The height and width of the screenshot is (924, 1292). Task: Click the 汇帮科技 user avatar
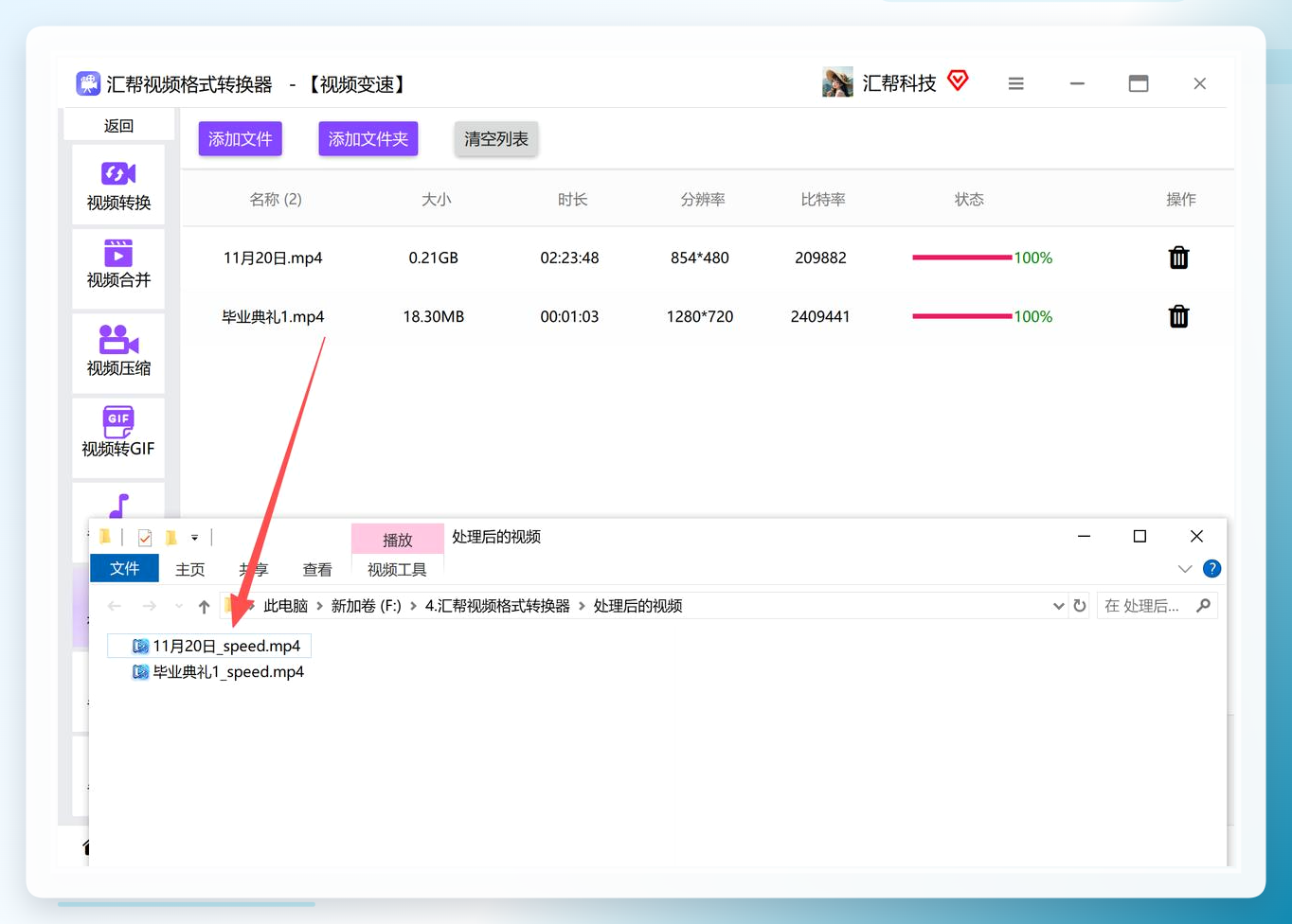click(x=837, y=82)
